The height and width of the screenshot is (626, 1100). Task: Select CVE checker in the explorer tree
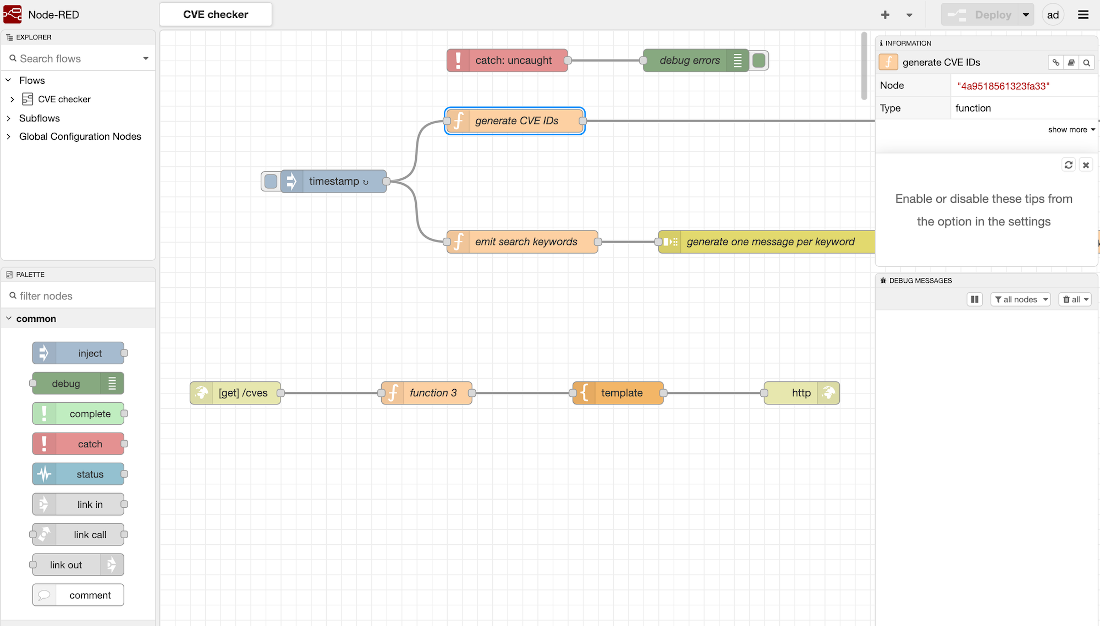tap(64, 99)
